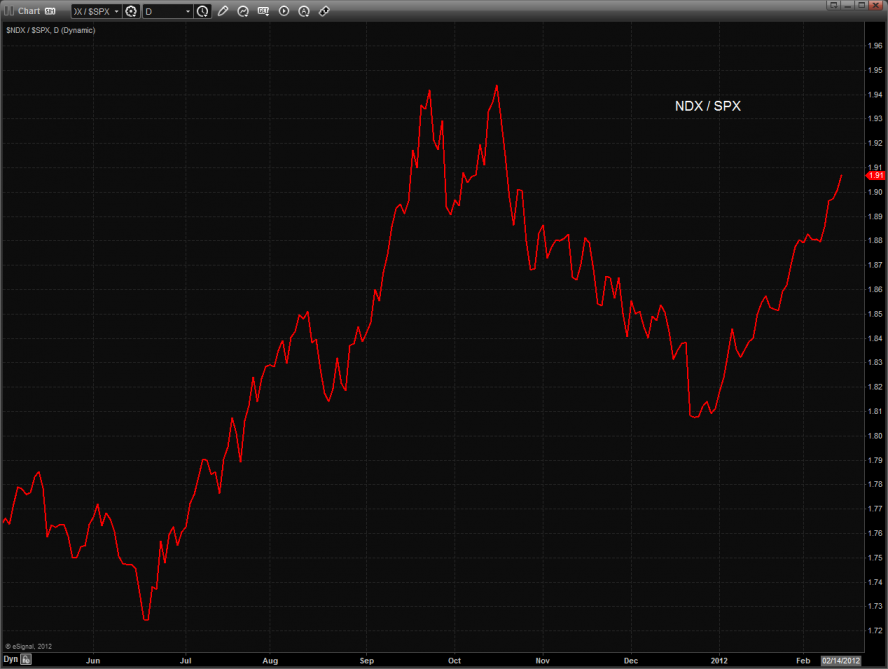Viewport: 888px width, 669px height.
Task: Click the NDX / SPX chart annotation text
Action: [x=707, y=106]
